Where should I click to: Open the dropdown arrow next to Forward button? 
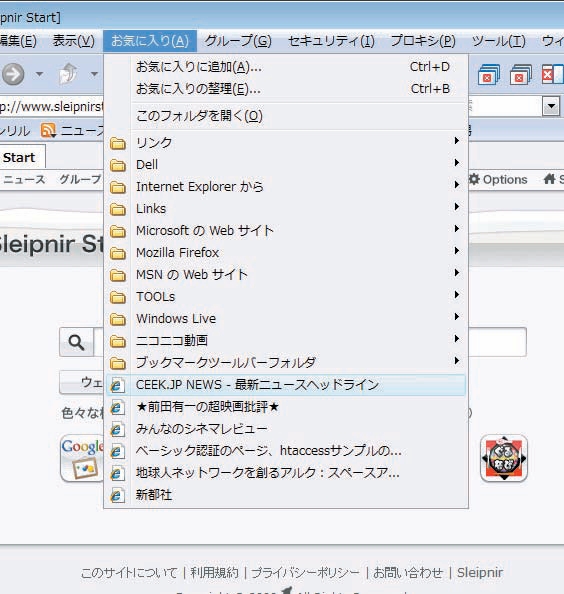pos(39,74)
